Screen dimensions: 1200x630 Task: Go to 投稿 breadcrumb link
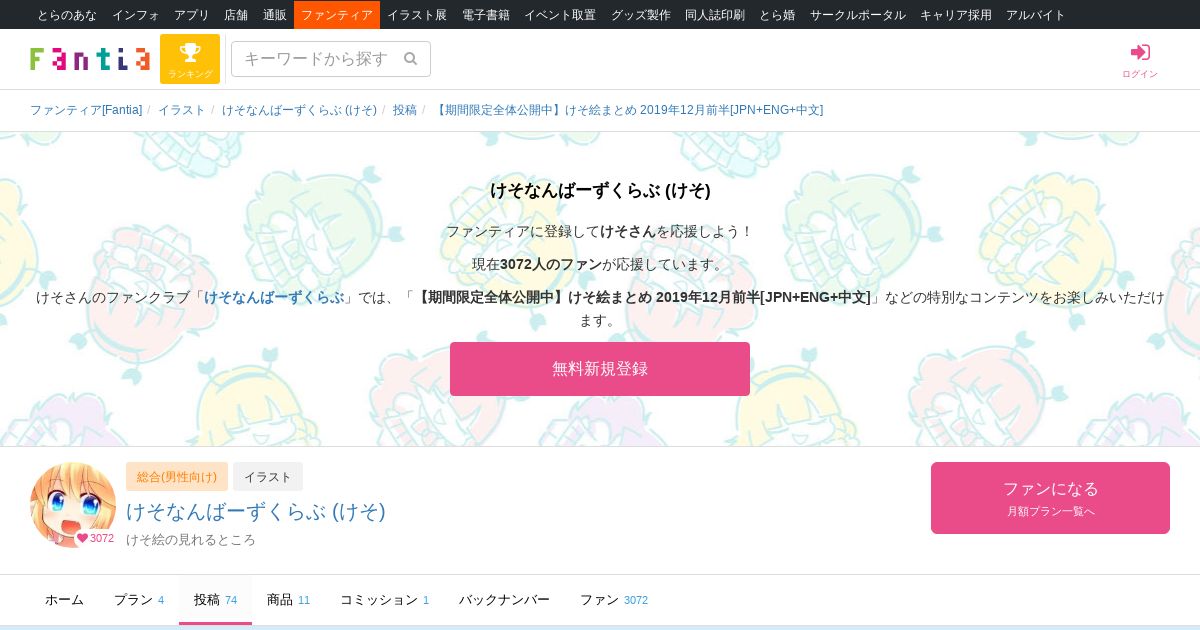(x=405, y=110)
